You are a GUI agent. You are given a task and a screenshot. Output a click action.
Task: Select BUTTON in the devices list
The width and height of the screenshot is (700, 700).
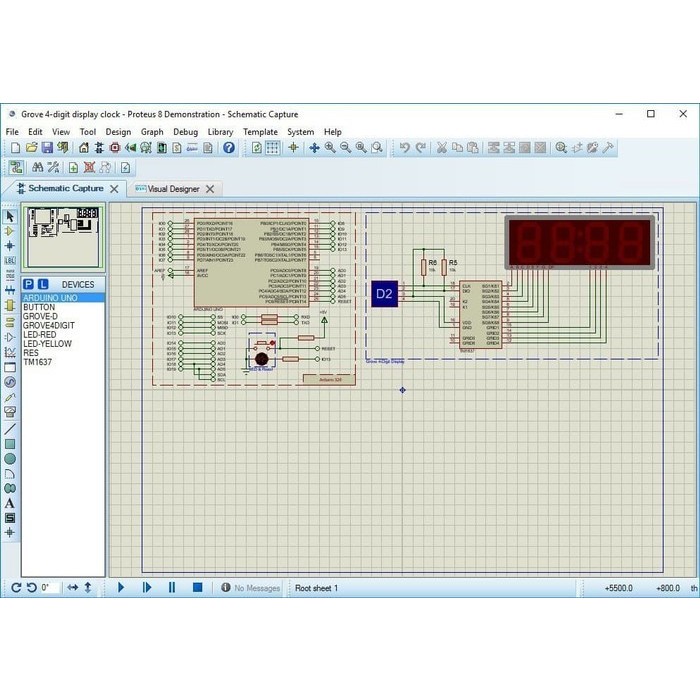click(x=63, y=307)
